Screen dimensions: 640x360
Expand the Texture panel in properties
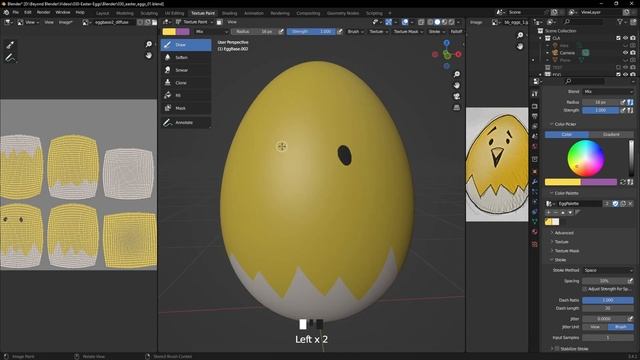561,242
